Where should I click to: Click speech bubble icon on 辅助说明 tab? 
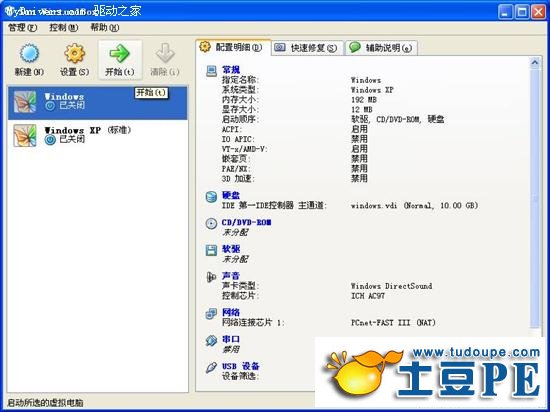click(355, 47)
